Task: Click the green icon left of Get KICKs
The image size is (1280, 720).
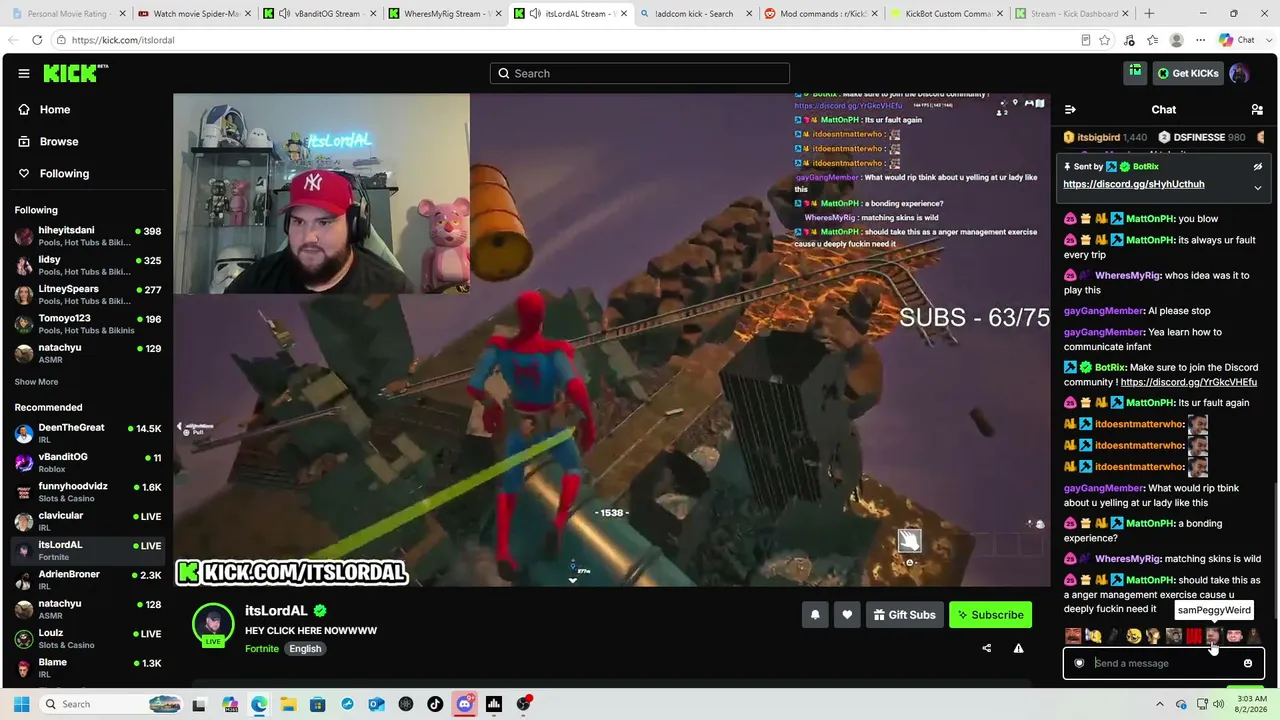Action: 1135,73
